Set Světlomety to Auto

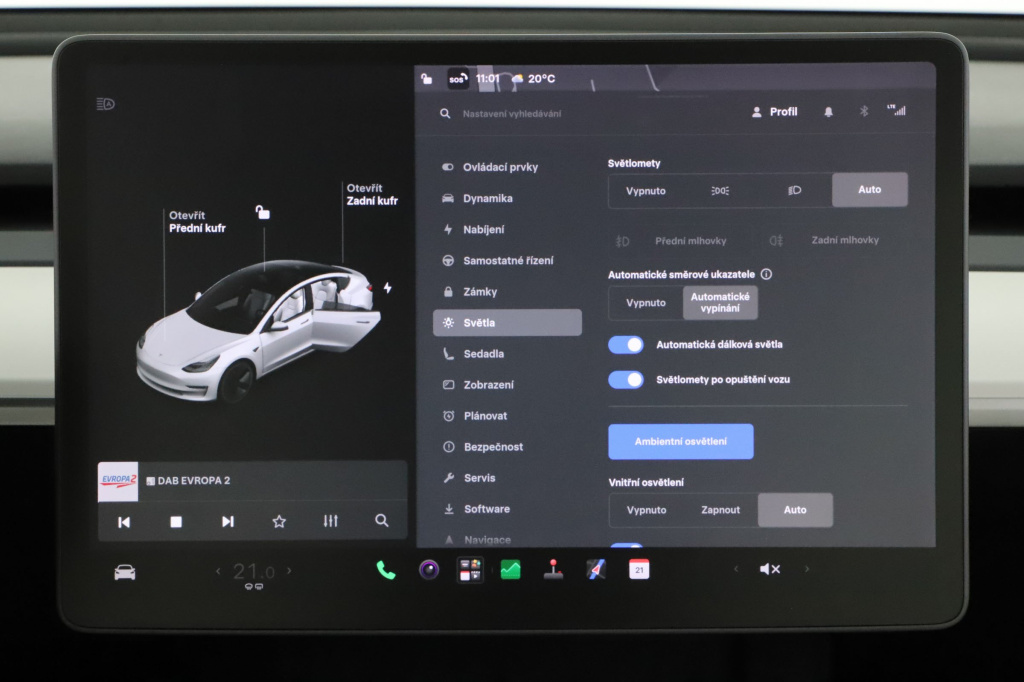tap(869, 189)
